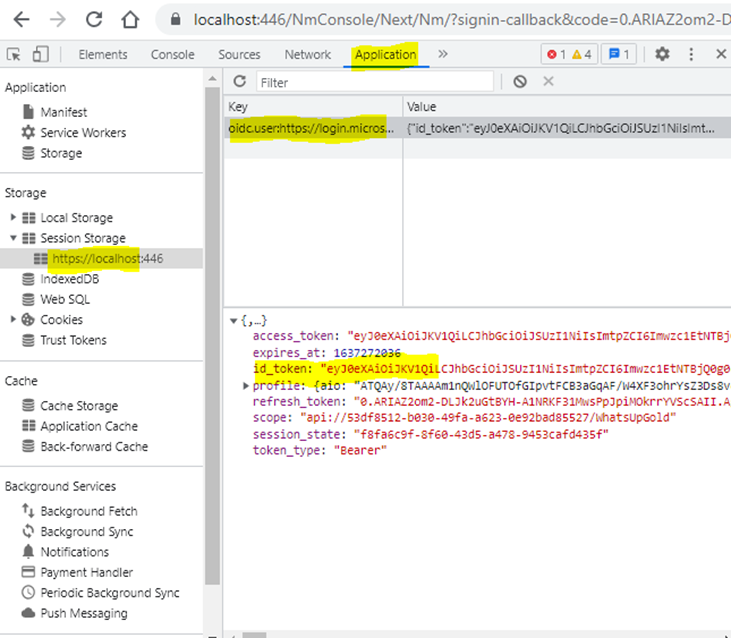731x638 pixels.
Task: Select Local Storage in the sidebar
Action: (76, 218)
